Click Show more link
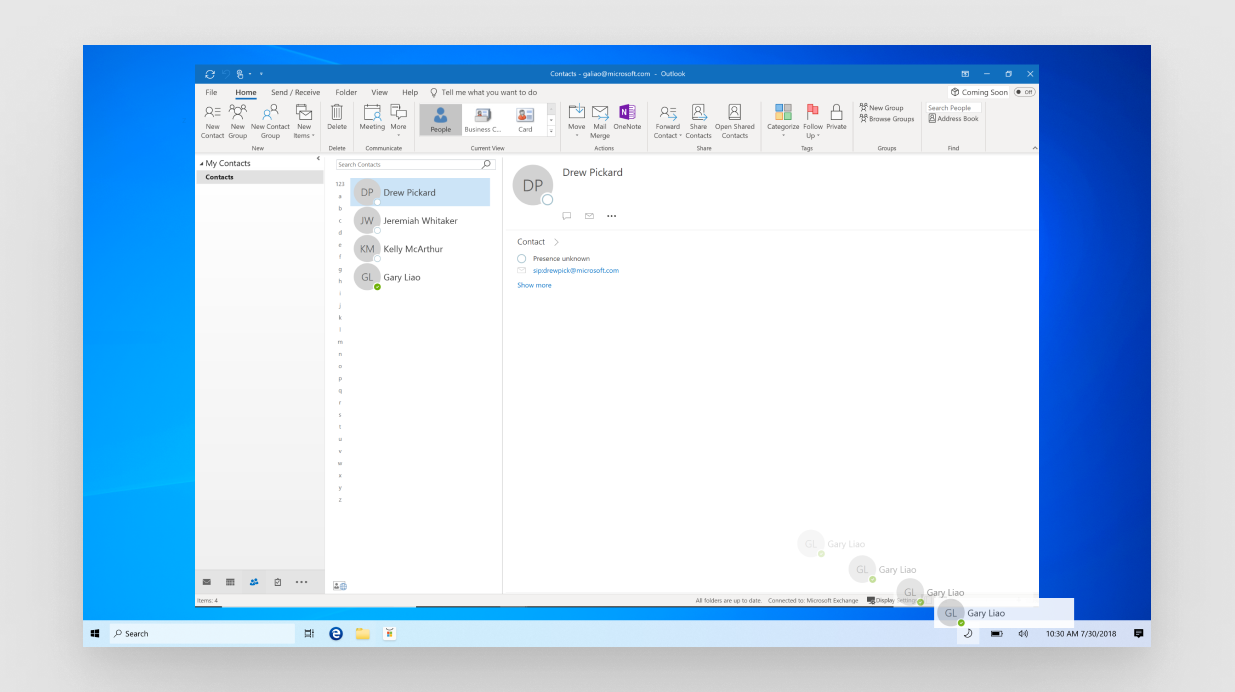This screenshot has height=692, width=1235. [x=534, y=285]
